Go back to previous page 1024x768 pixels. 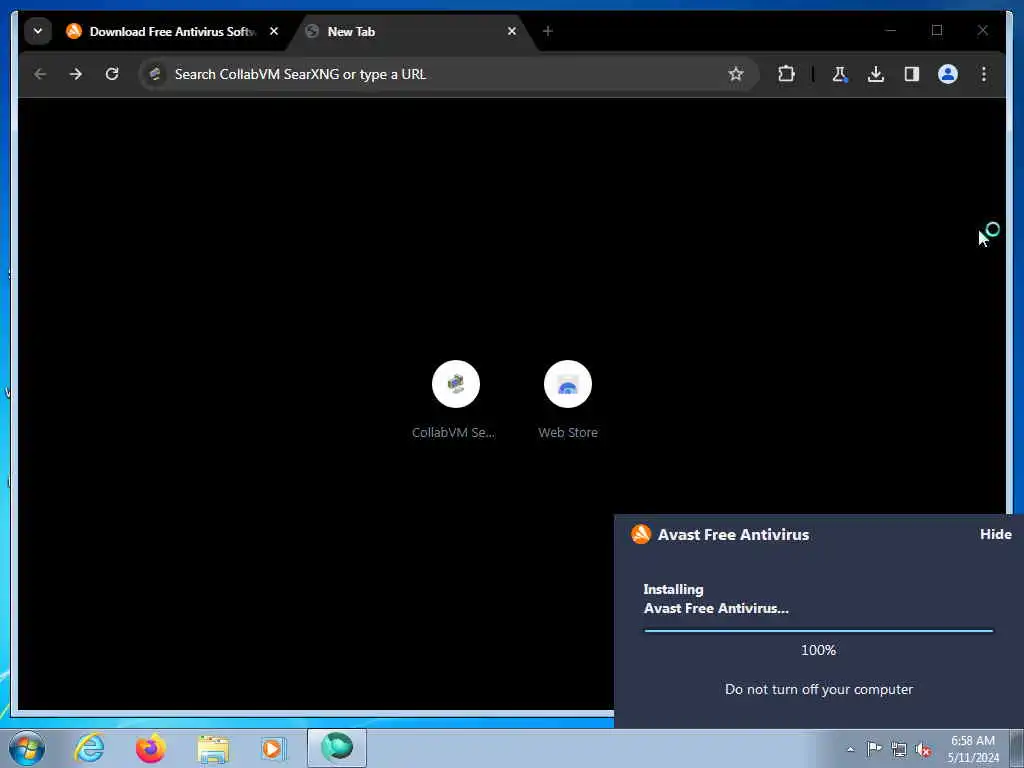click(40, 74)
